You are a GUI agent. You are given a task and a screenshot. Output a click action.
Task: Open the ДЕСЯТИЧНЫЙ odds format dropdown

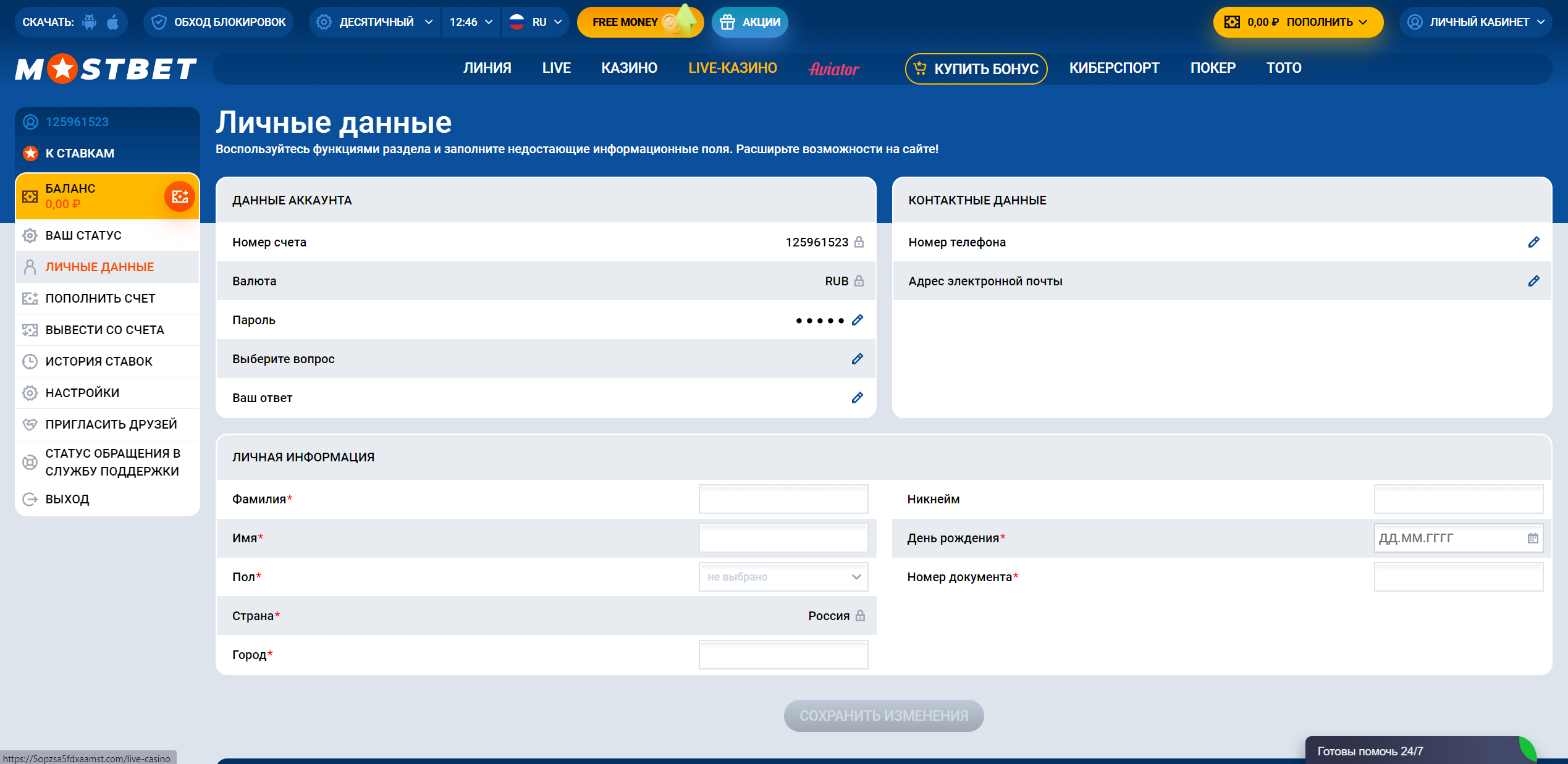[x=375, y=22]
